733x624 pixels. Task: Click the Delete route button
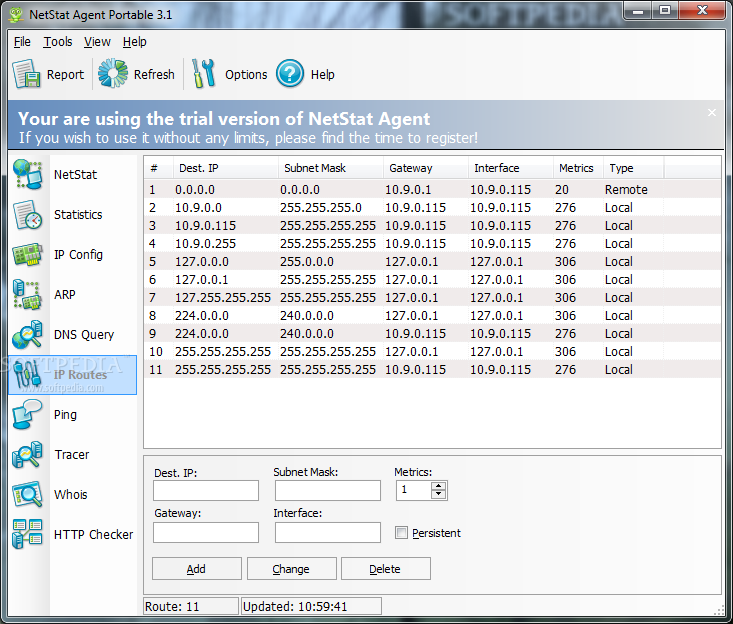(x=385, y=569)
